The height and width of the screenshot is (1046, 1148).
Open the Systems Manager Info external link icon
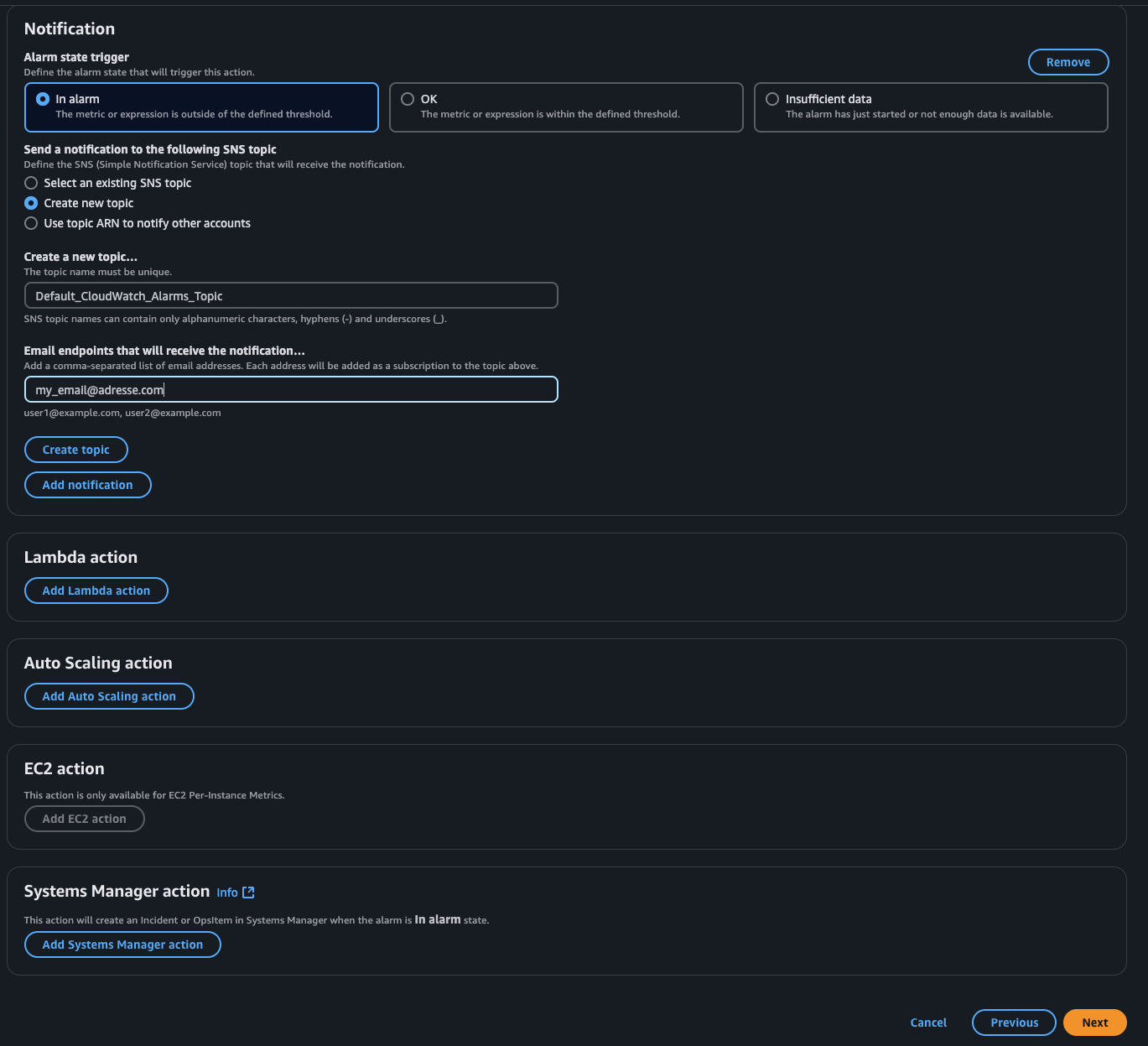click(x=248, y=892)
